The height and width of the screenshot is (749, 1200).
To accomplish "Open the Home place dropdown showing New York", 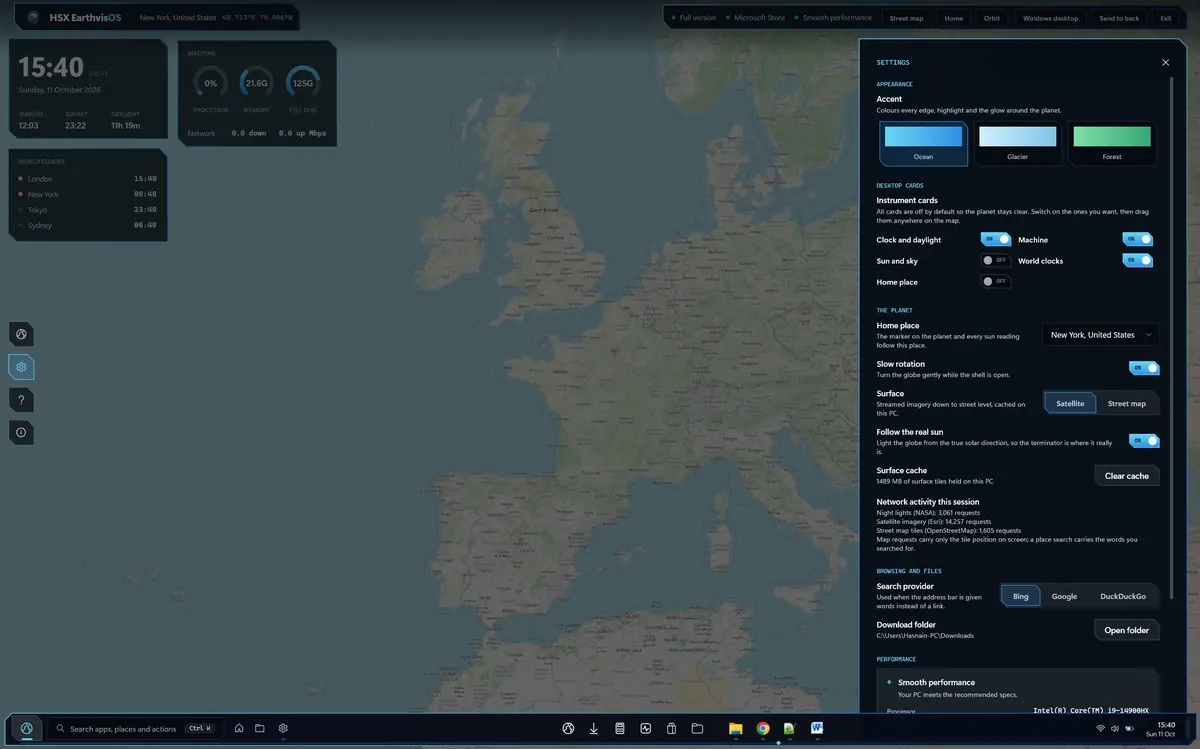I will click(1100, 335).
